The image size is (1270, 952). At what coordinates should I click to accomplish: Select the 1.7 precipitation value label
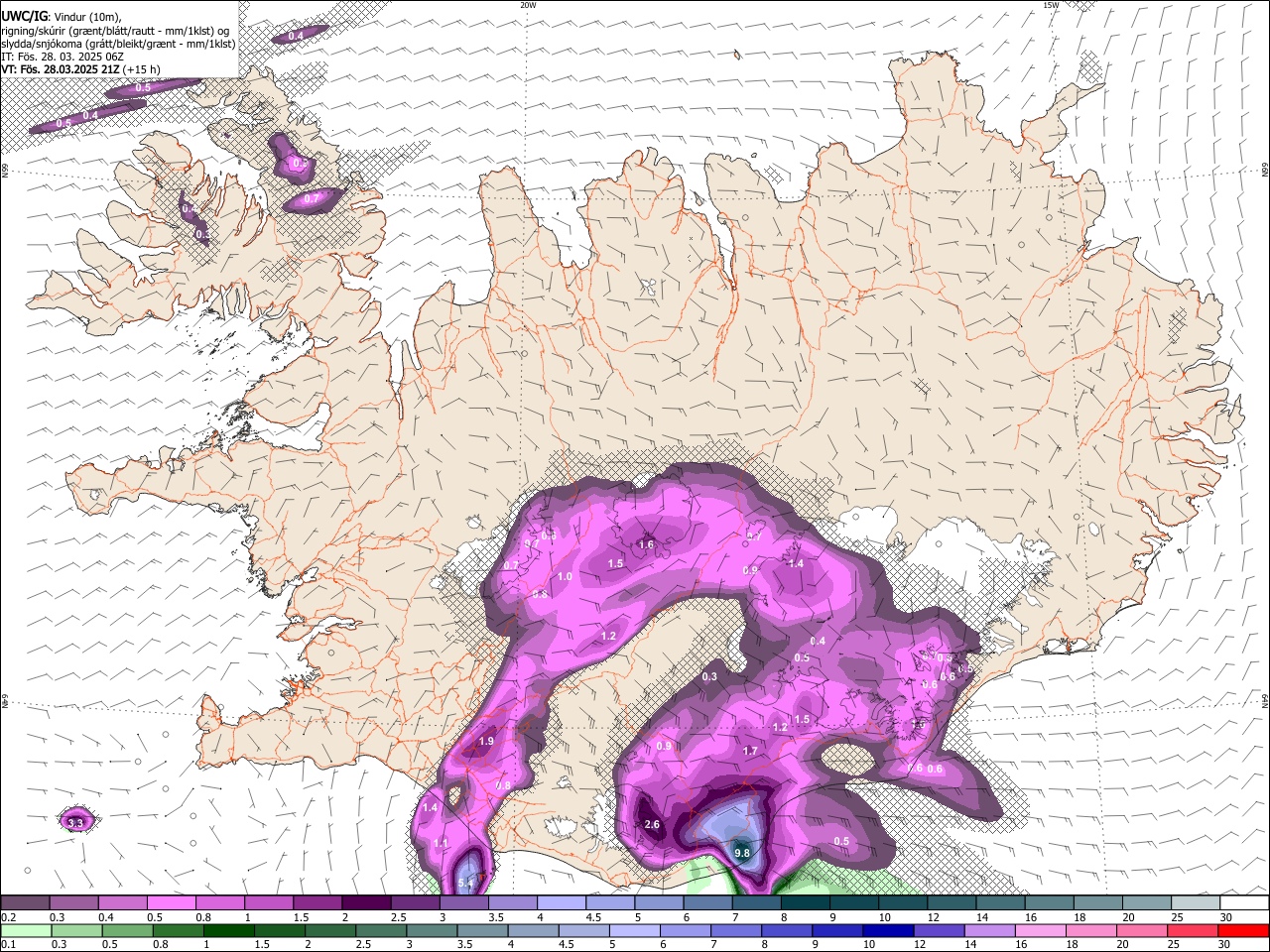[751, 751]
